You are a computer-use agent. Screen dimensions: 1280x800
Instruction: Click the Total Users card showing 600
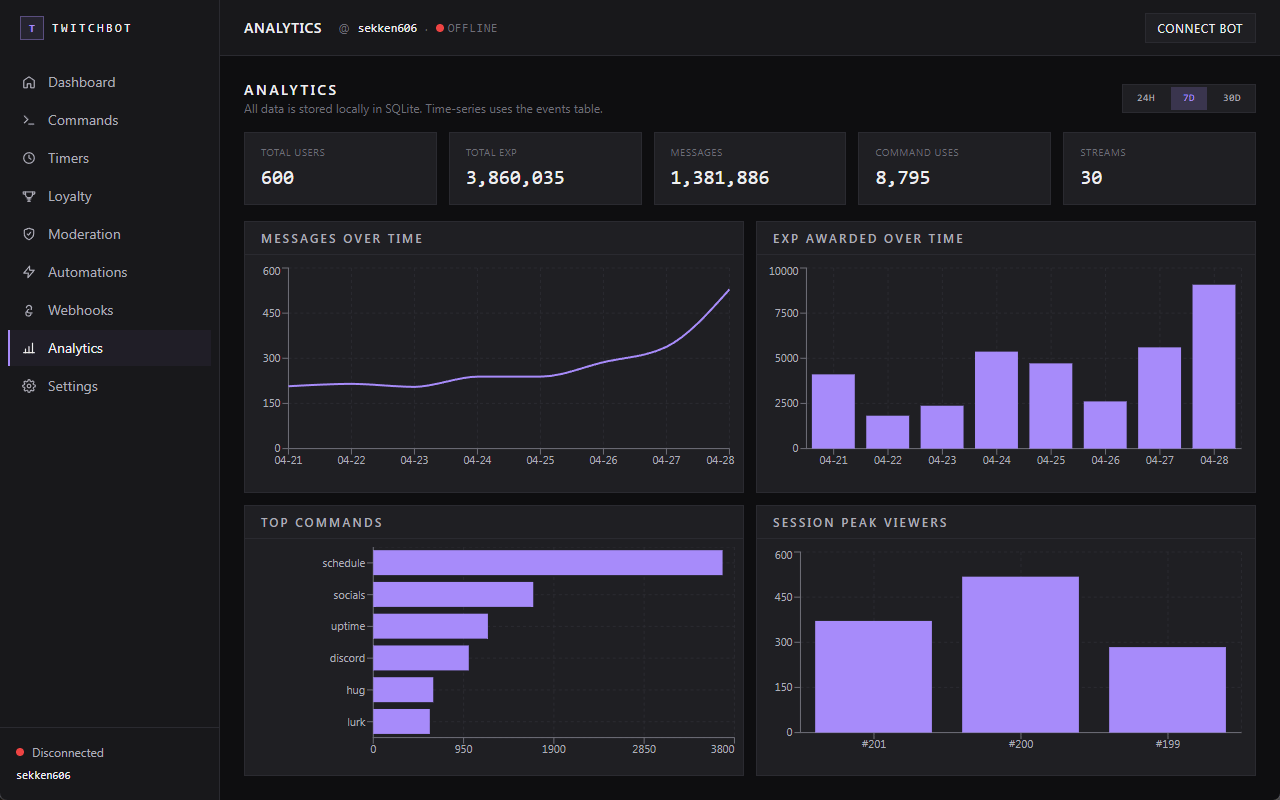341,169
